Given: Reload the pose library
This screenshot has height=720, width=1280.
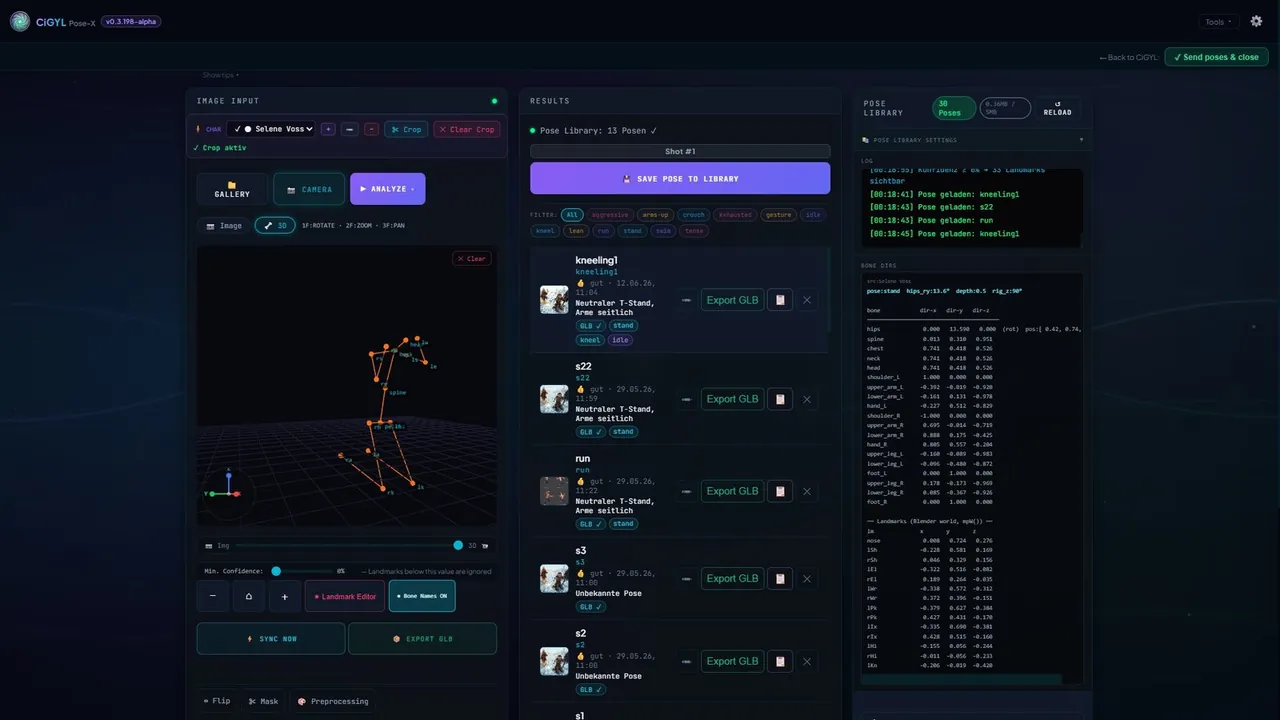Looking at the screenshot, I should 1057,108.
